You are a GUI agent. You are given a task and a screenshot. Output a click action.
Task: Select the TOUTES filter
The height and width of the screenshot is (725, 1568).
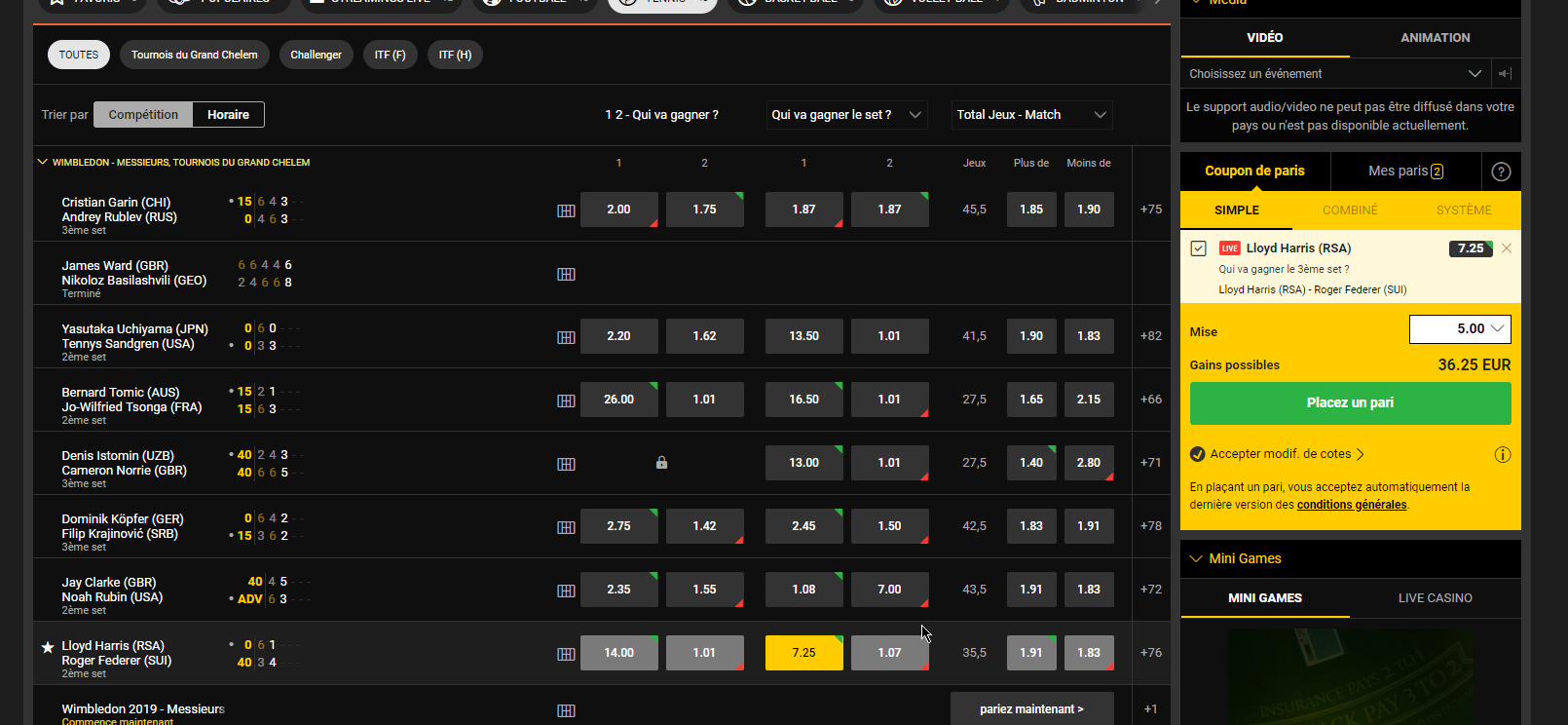tap(79, 55)
